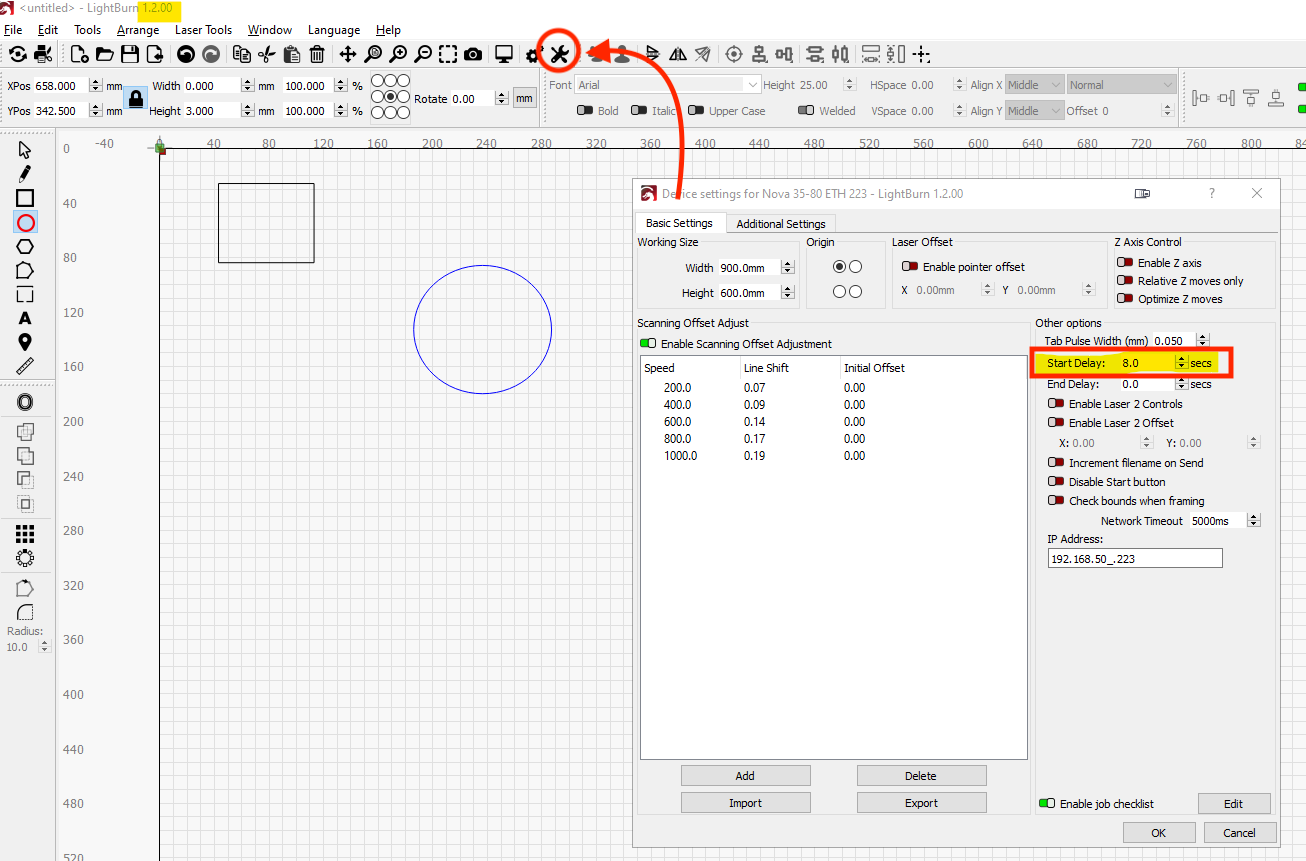Open the Normal style dropdown
The width and height of the screenshot is (1306, 861).
pyautogui.click(x=1119, y=85)
